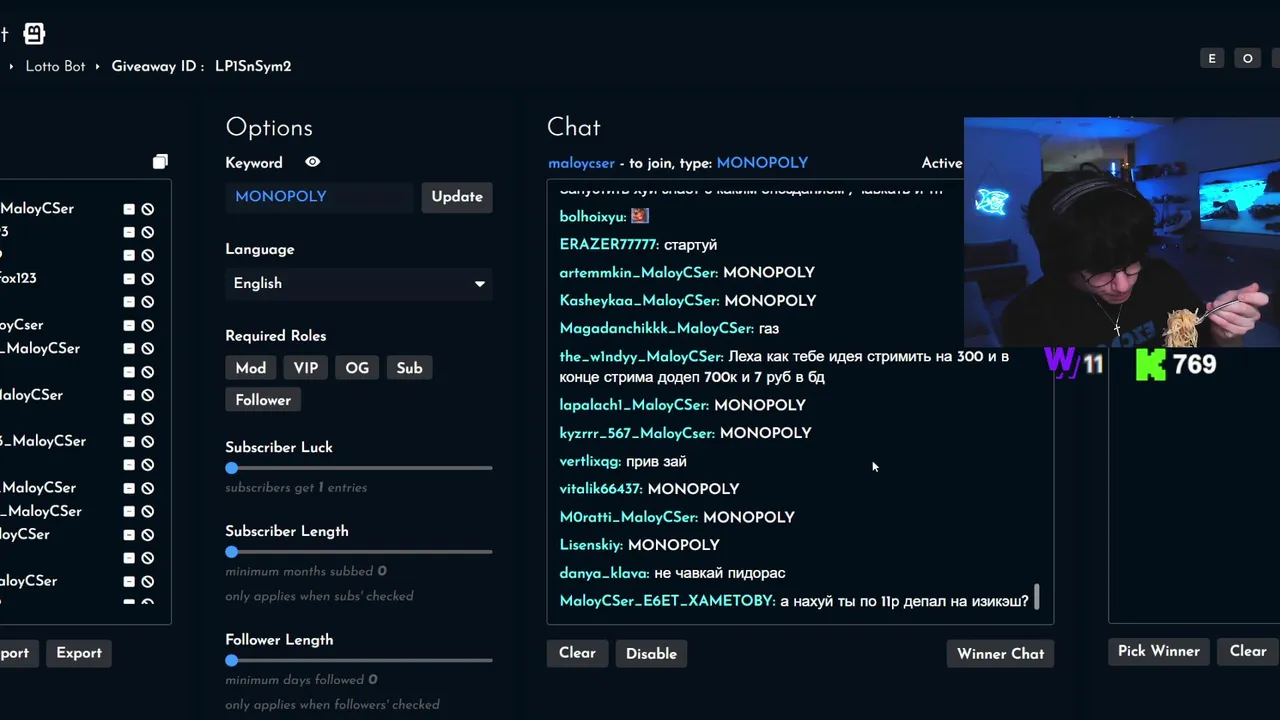Image resolution: width=1280 pixels, height=720 pixels.
Task: Click the 'minimum months subbed 0' text
Action: [306, 572]
